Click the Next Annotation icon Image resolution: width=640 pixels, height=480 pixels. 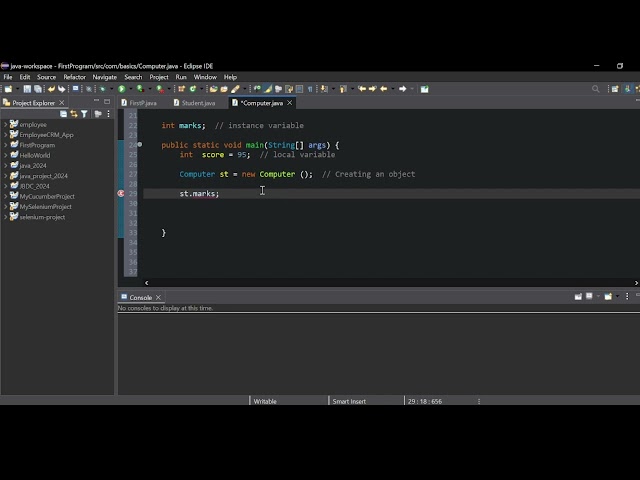click(324, 89)
